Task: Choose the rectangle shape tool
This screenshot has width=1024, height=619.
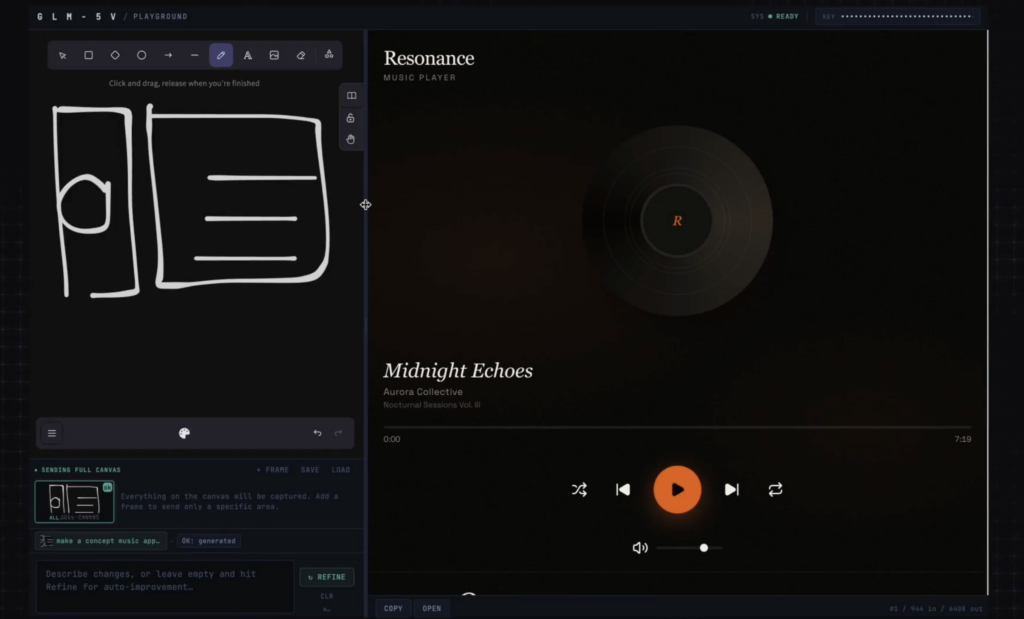Action: pos(88,56)
